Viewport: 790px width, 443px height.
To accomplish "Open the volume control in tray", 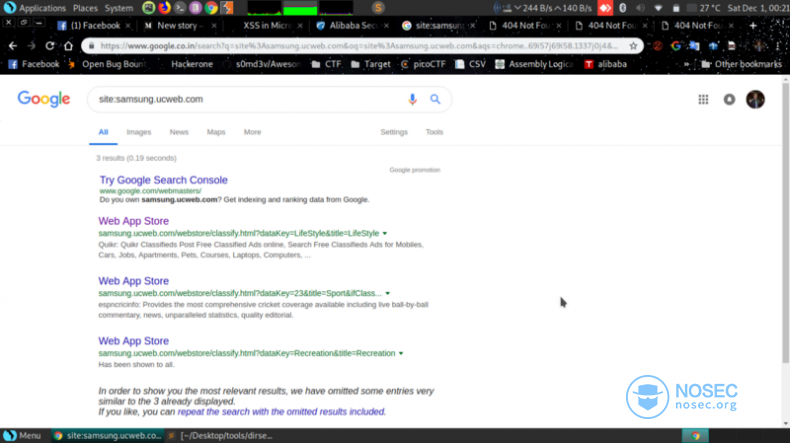I will pos(640,8).
